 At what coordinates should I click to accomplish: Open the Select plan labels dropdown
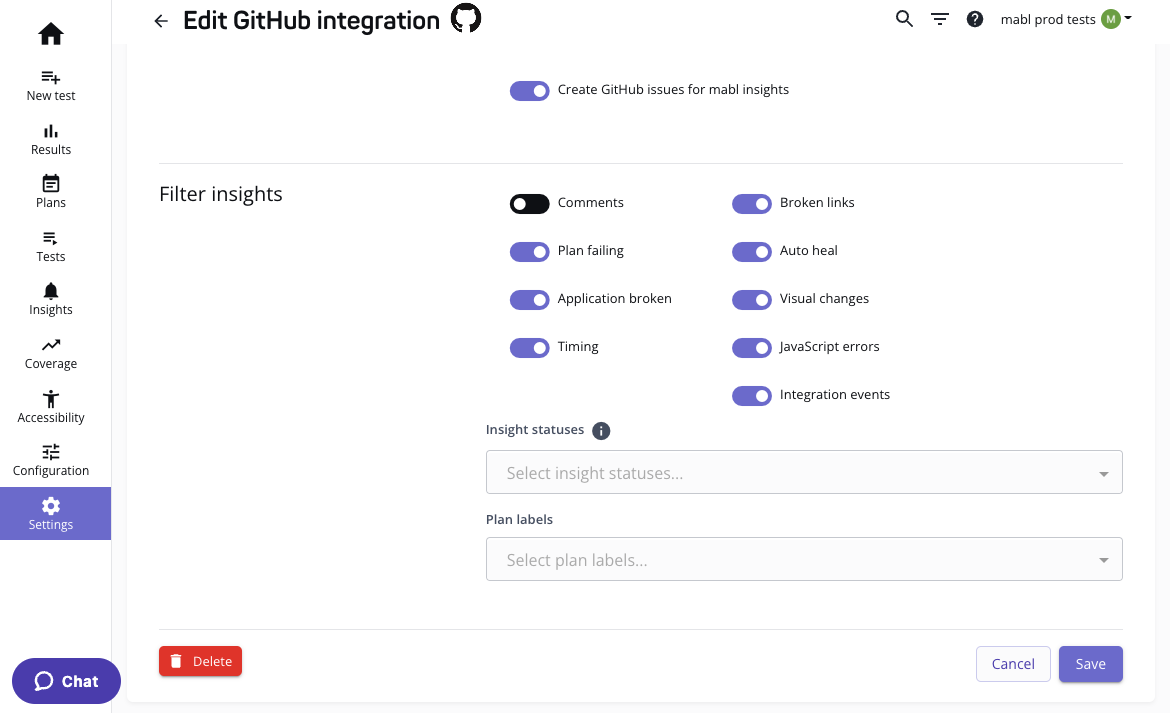pos(804,559)
